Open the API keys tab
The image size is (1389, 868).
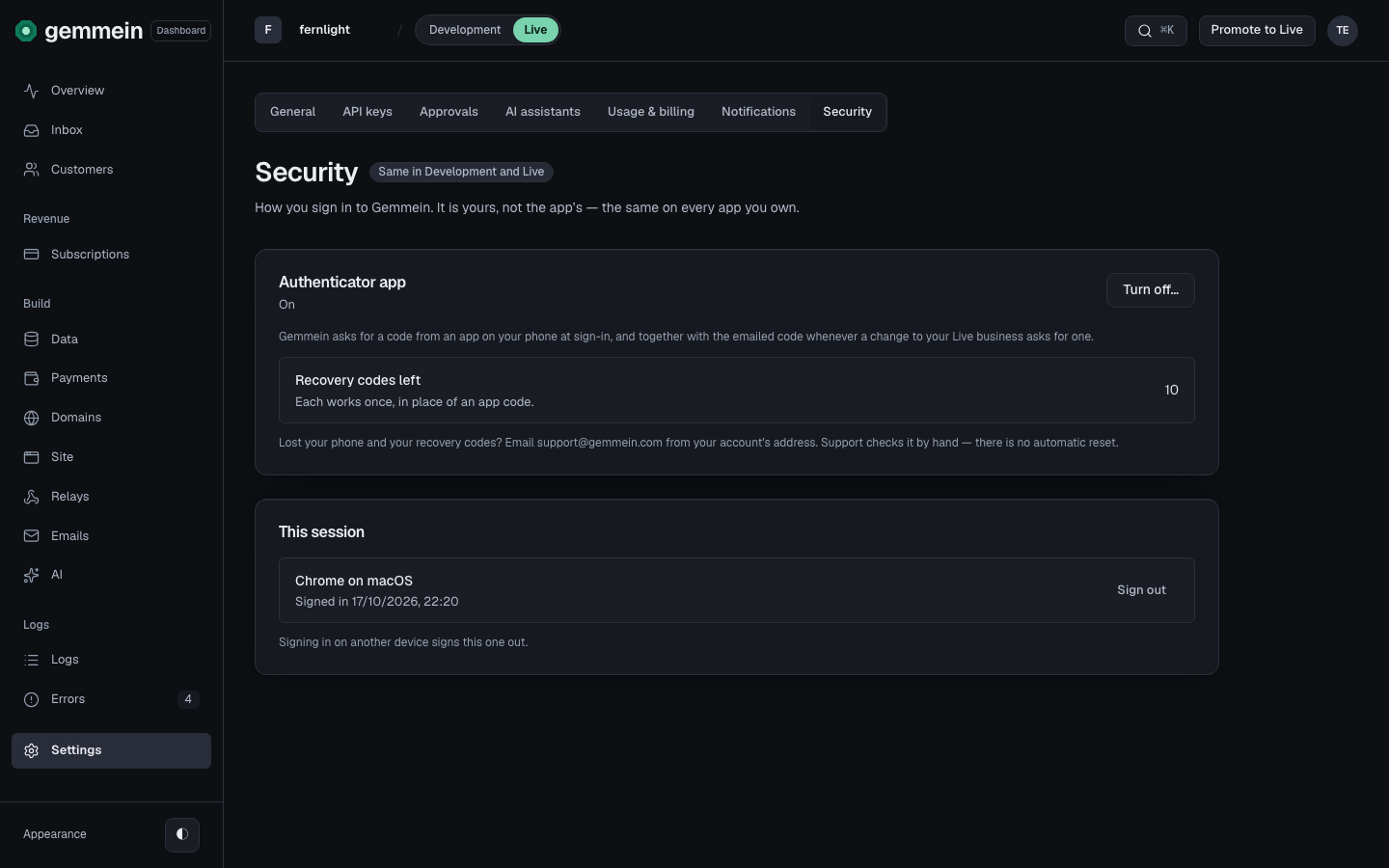coord(368,112)
